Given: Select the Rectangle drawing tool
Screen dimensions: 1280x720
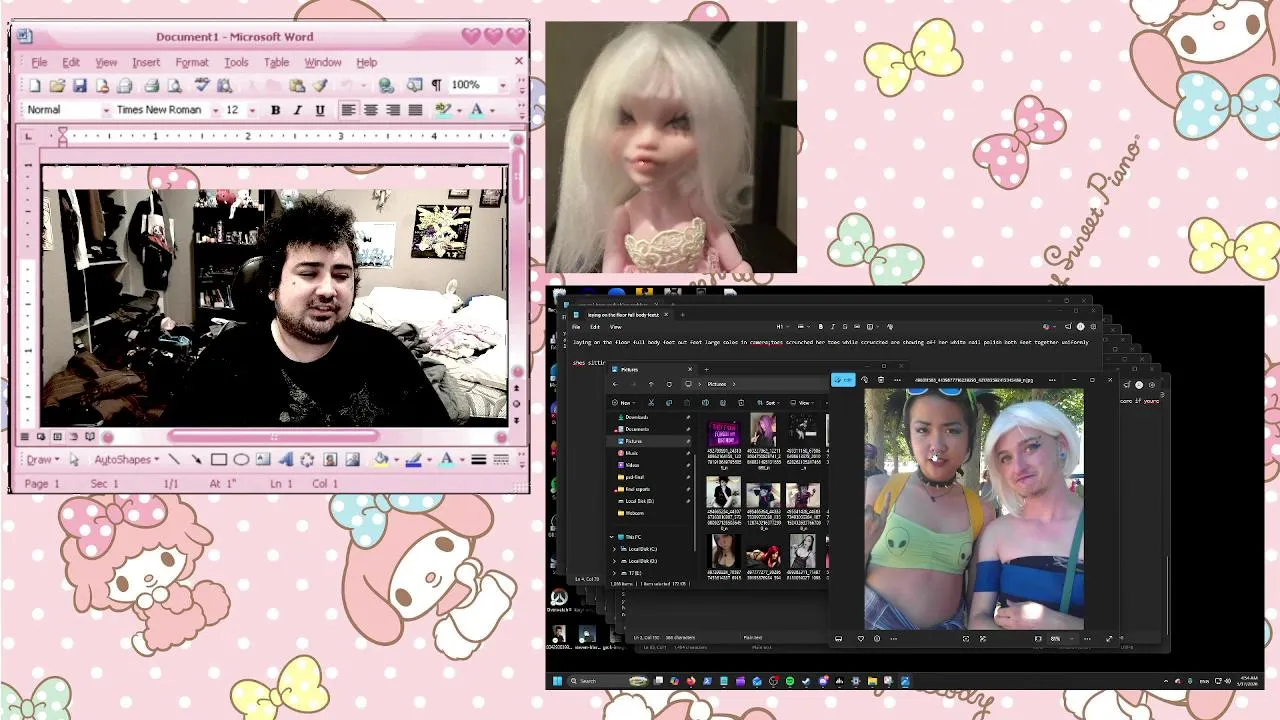Looking at the screenshot, I should click(218, 460).
